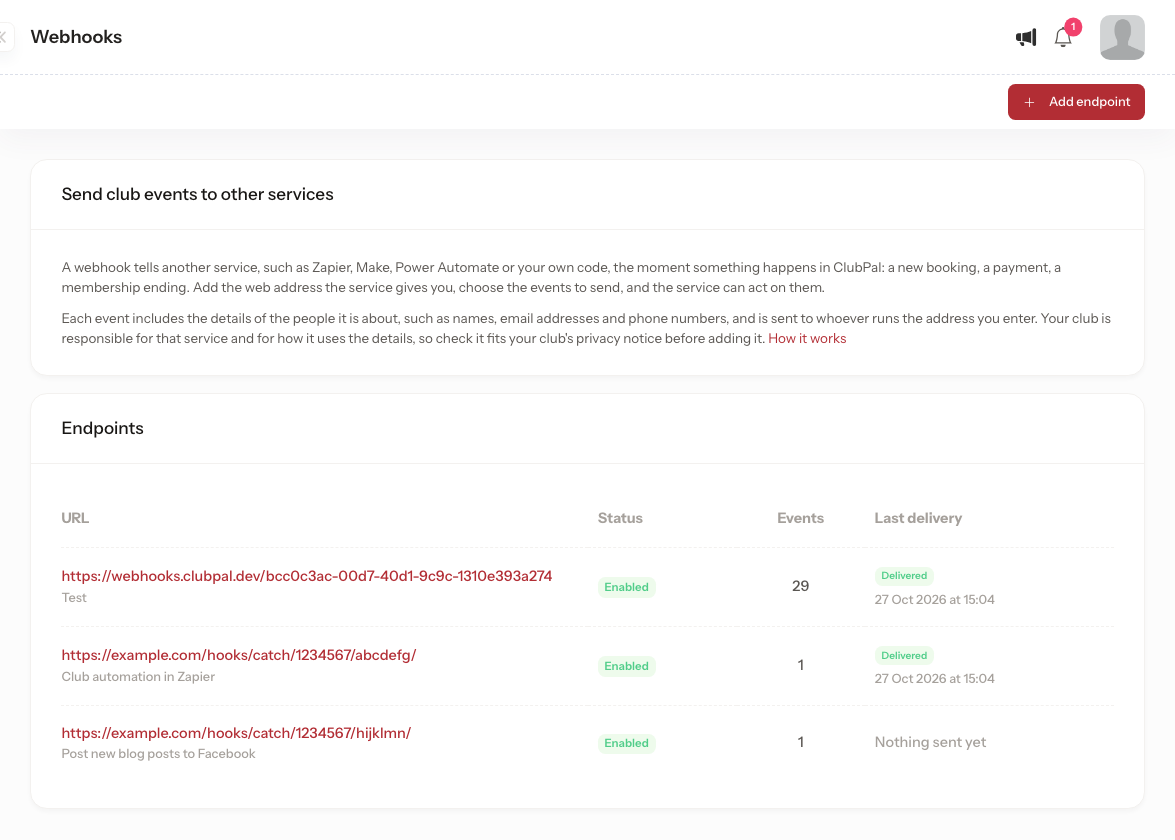Image resolution: width=1175 pixels, height=840 pixels.
Task: Click the Delivered badge for Test endpoint
Action: (x=904, y=575)
